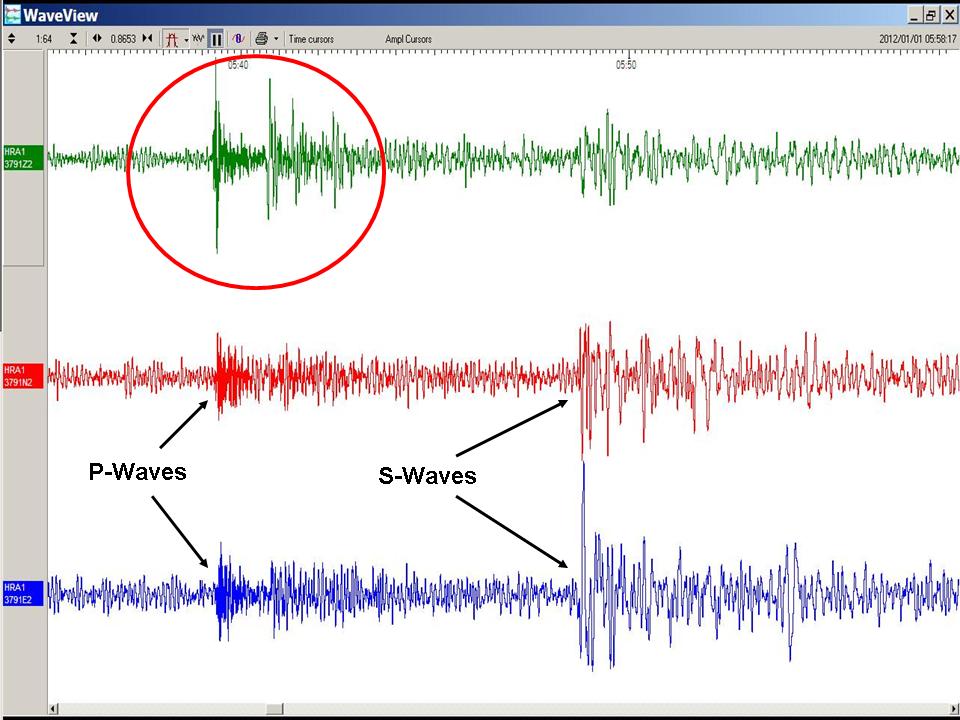Click the horizontal scrollbar left arrow
Viewport: 960px width, 720px height.
(x=54, y=709)
